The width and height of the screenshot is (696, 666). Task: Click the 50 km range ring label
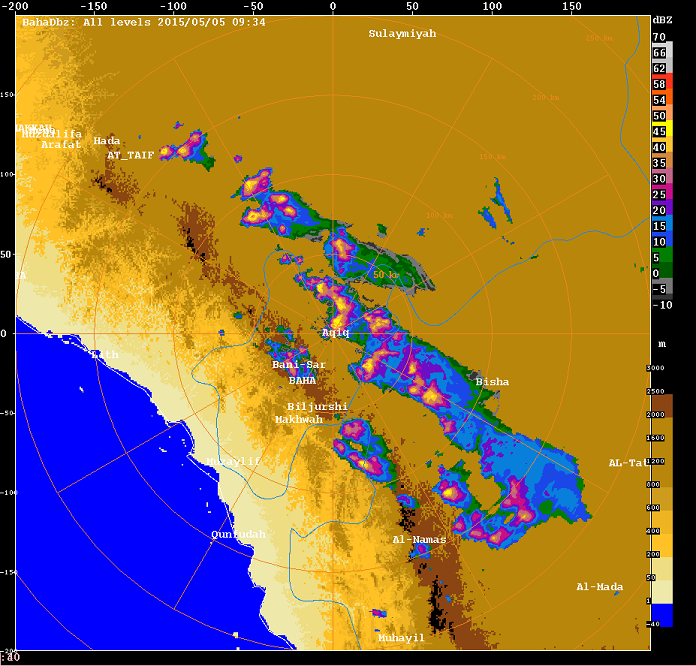(x=385, y=275)
